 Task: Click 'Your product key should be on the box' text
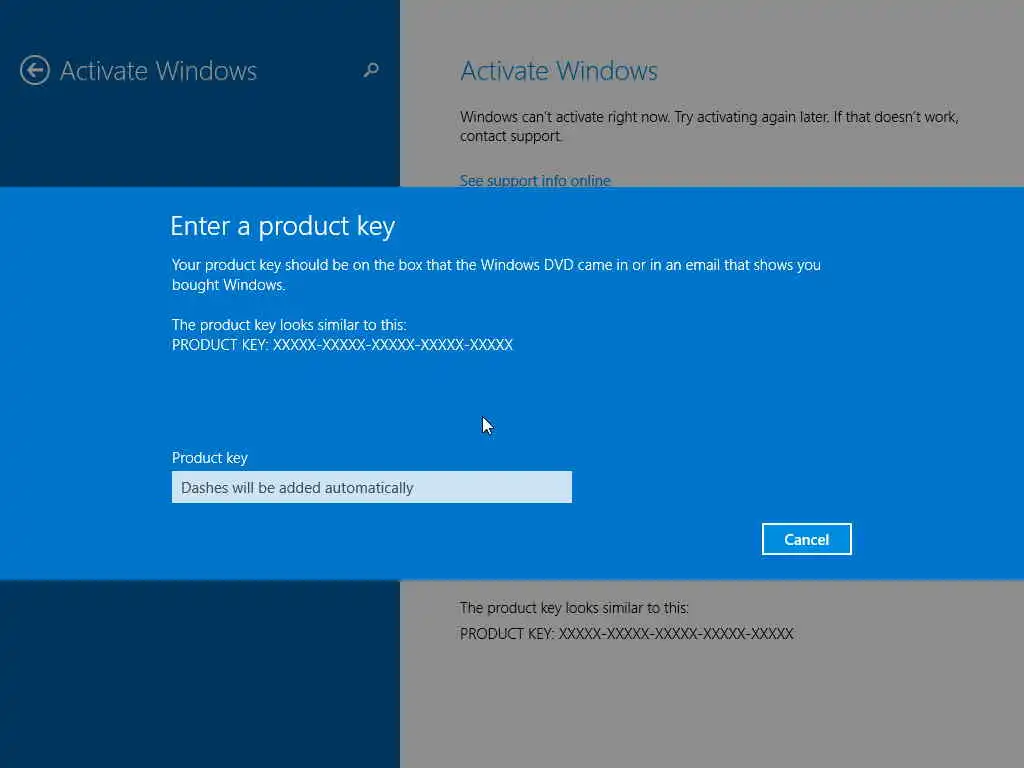(496, 274)
